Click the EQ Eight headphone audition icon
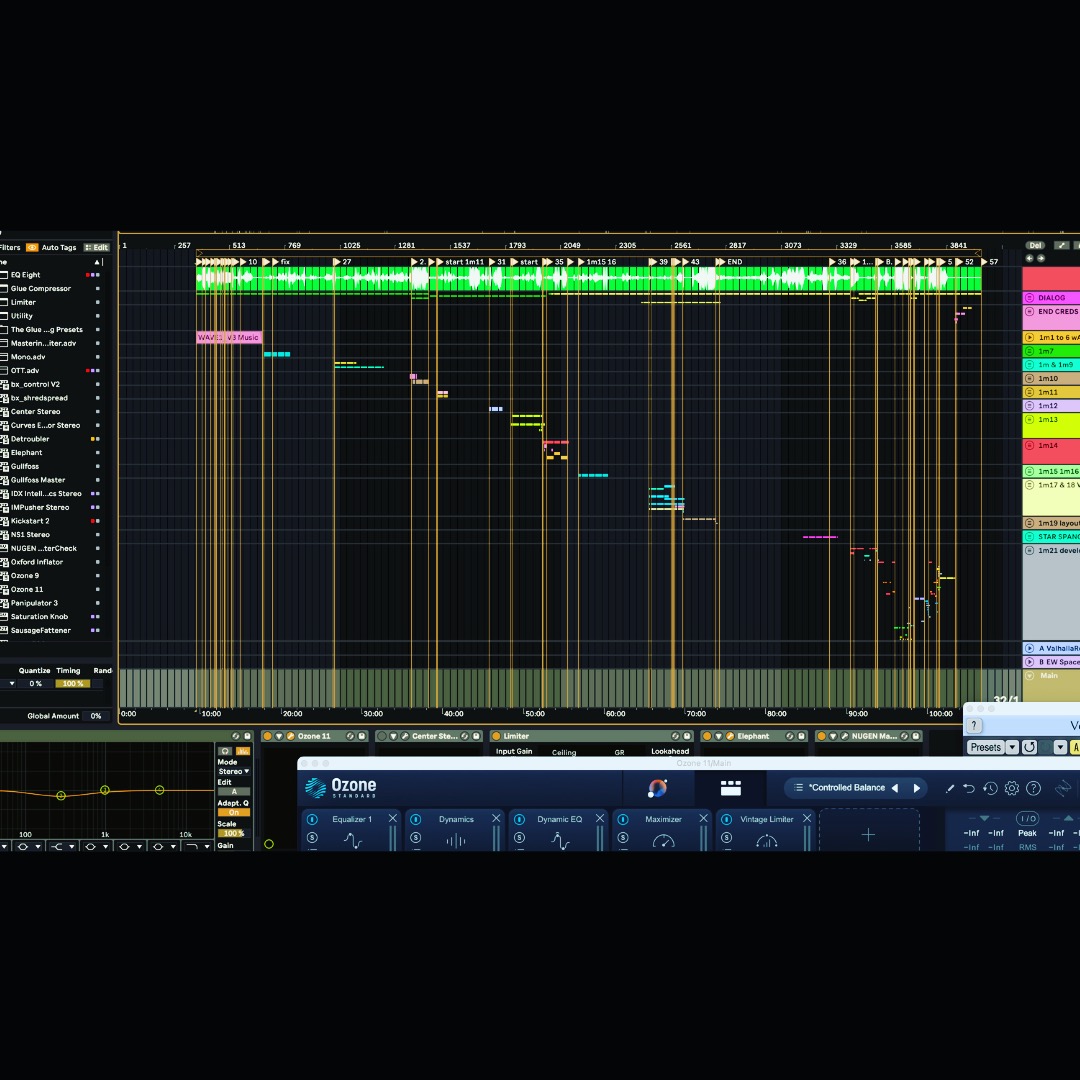 click(x=225, y=751)
